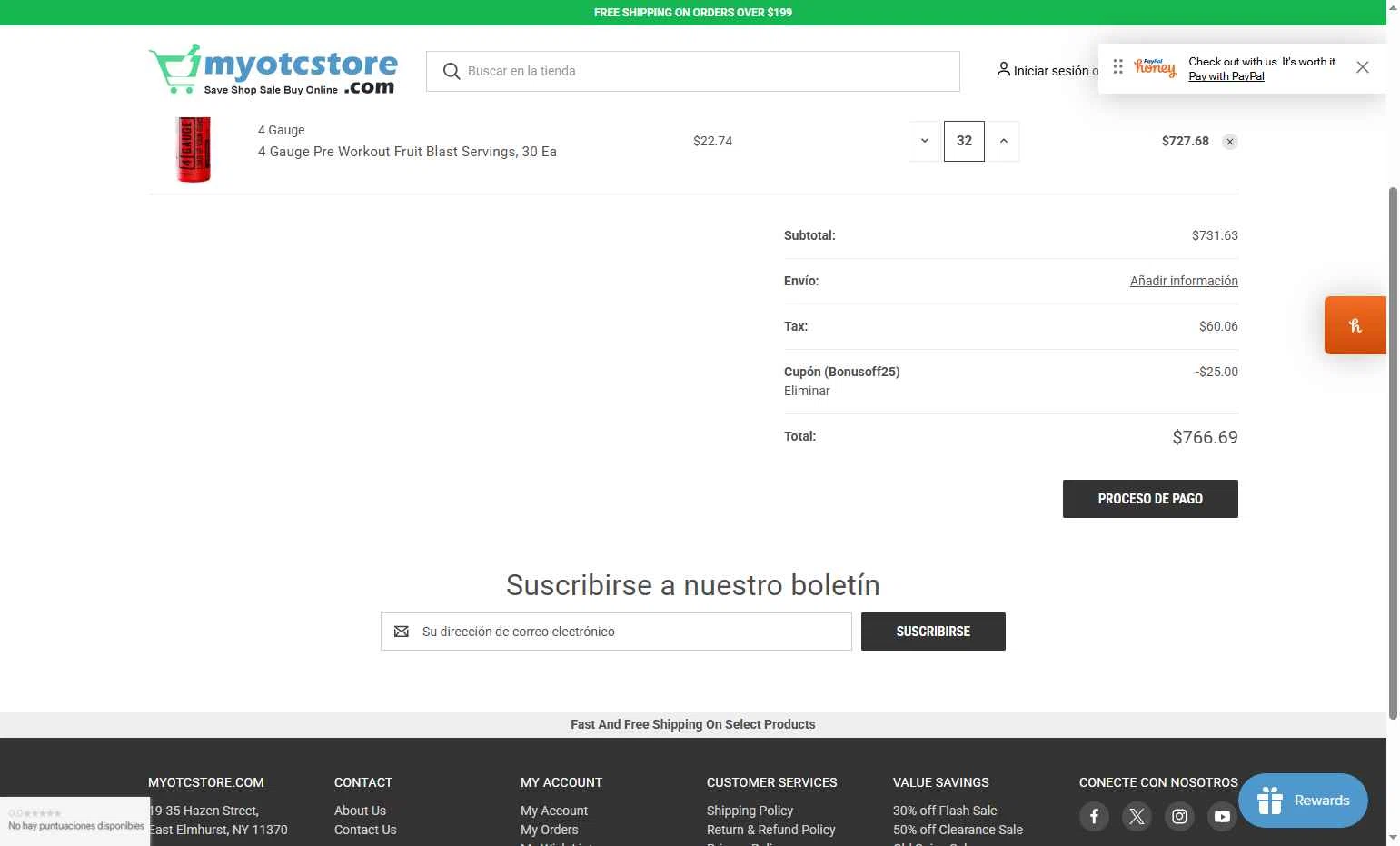Click the unit price $22.74

coord(712,141)
